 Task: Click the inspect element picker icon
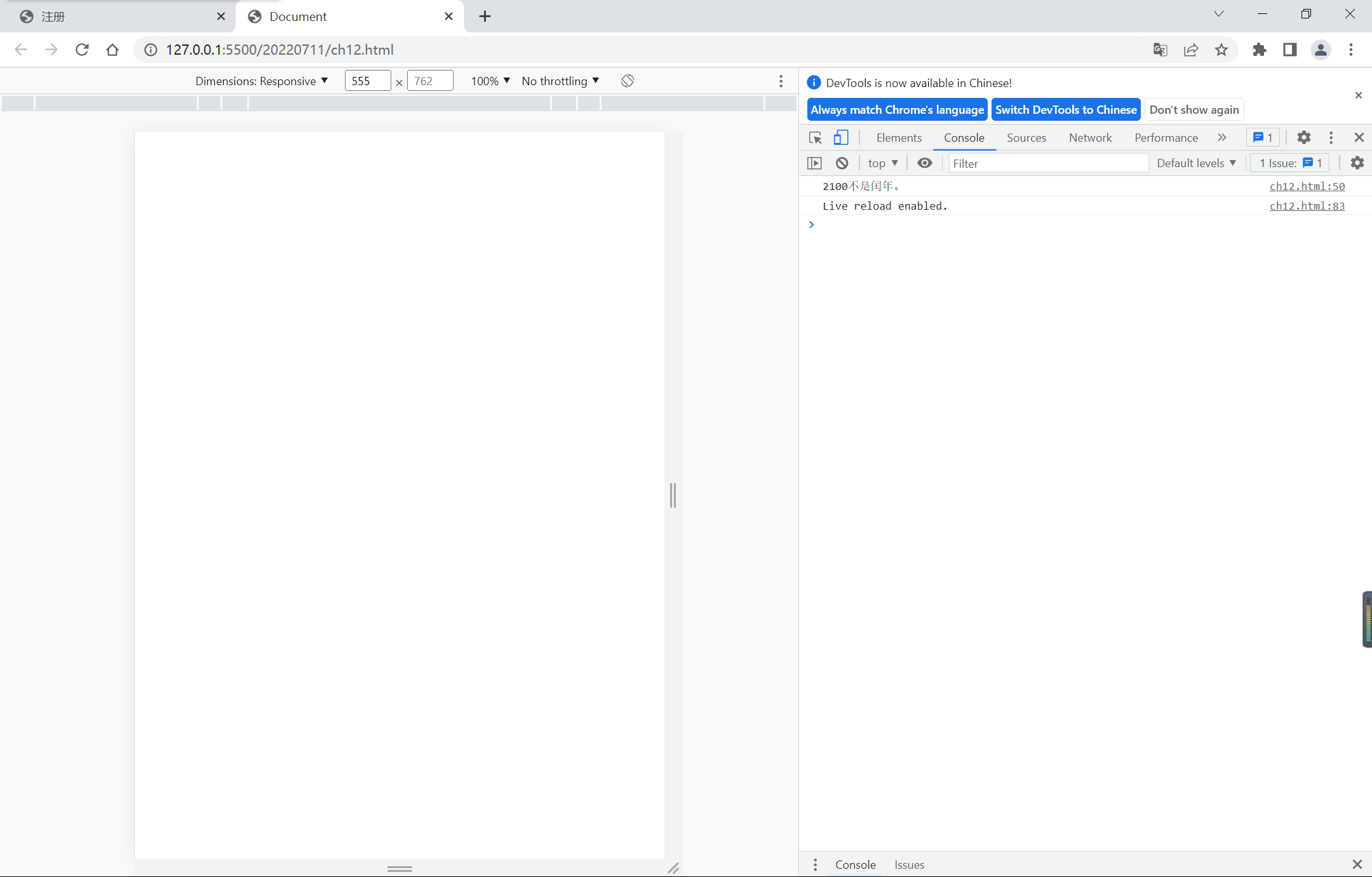pos(816,138)
